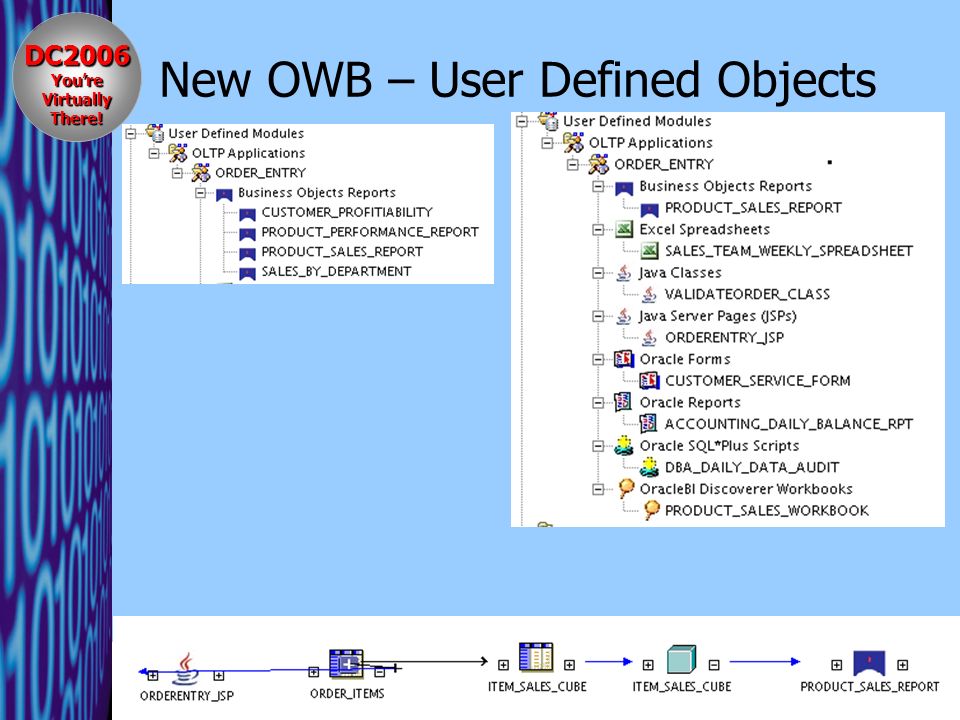The image size is (960, 720).
Task: Click PRODUCT_SALES_REPORT icon in left tree
Action: tap(247, 253)
